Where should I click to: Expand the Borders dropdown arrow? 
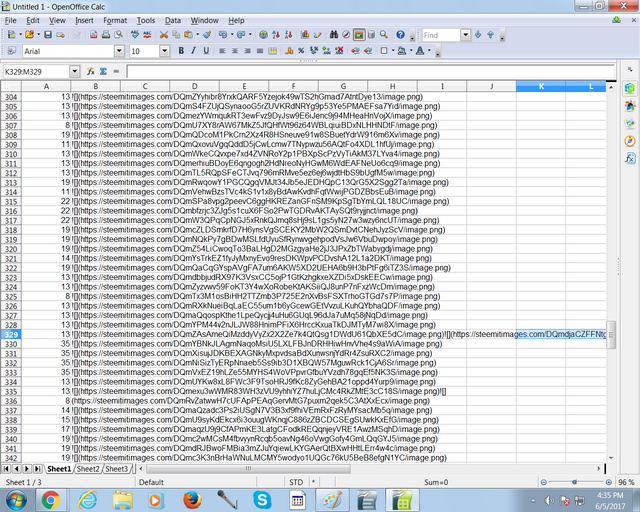(393, 51)
